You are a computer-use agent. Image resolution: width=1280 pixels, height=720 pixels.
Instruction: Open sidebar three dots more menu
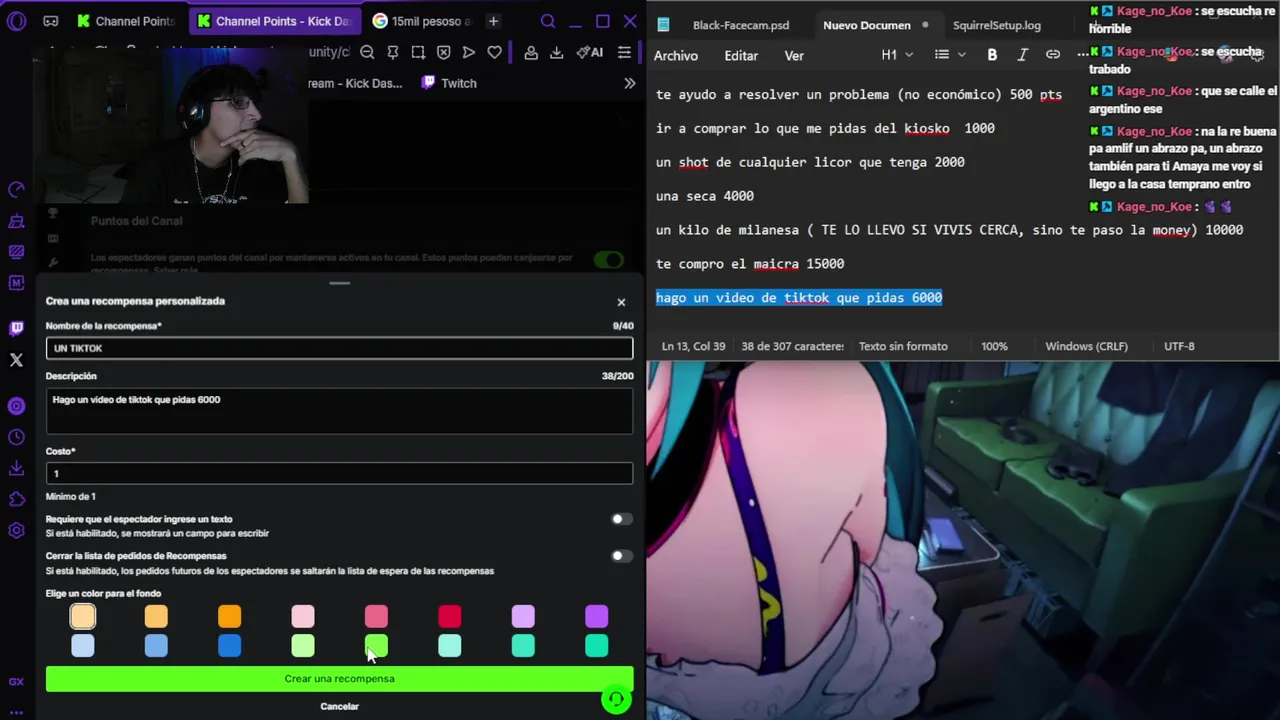[16, 712]
